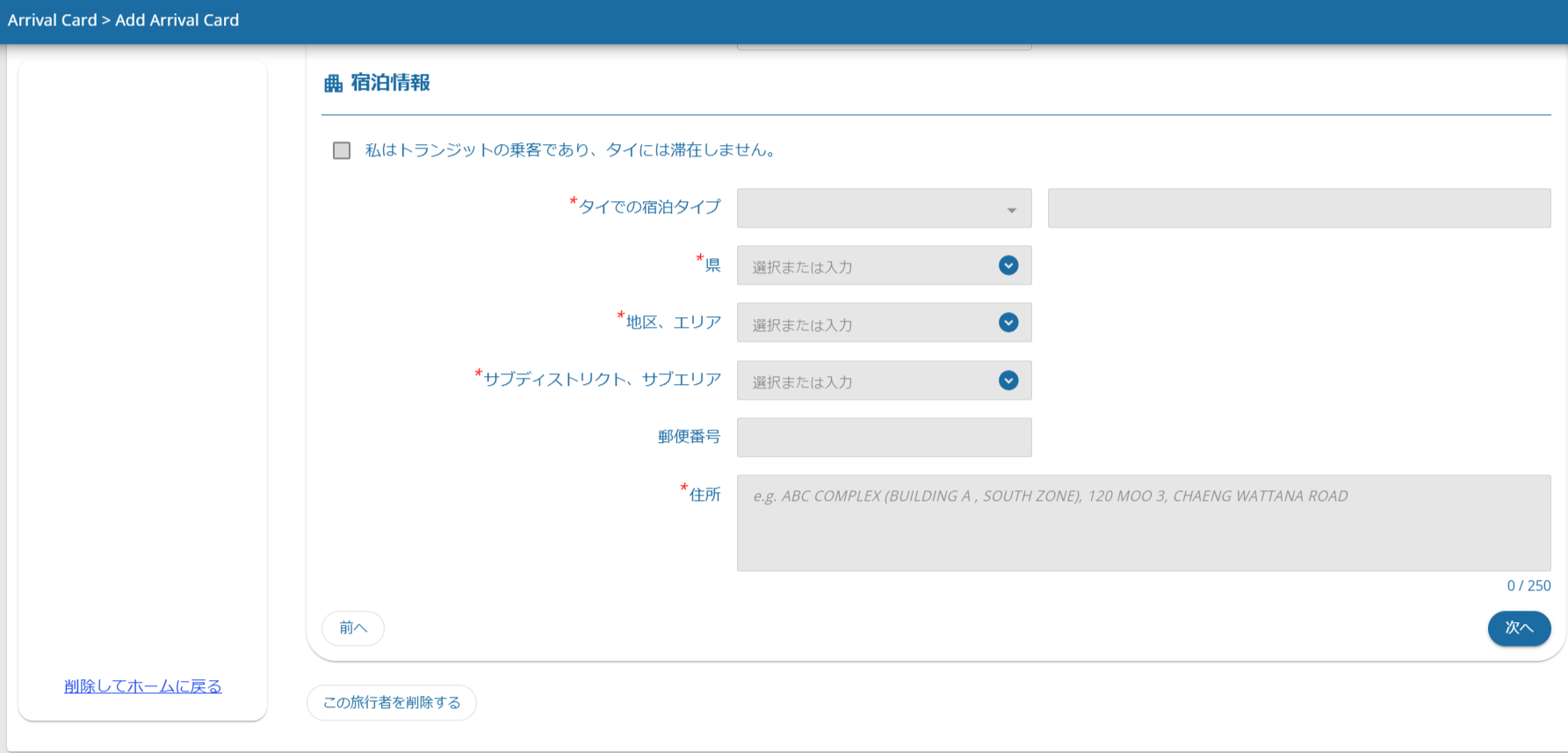Go back with the 前へ button

point(353,628)
